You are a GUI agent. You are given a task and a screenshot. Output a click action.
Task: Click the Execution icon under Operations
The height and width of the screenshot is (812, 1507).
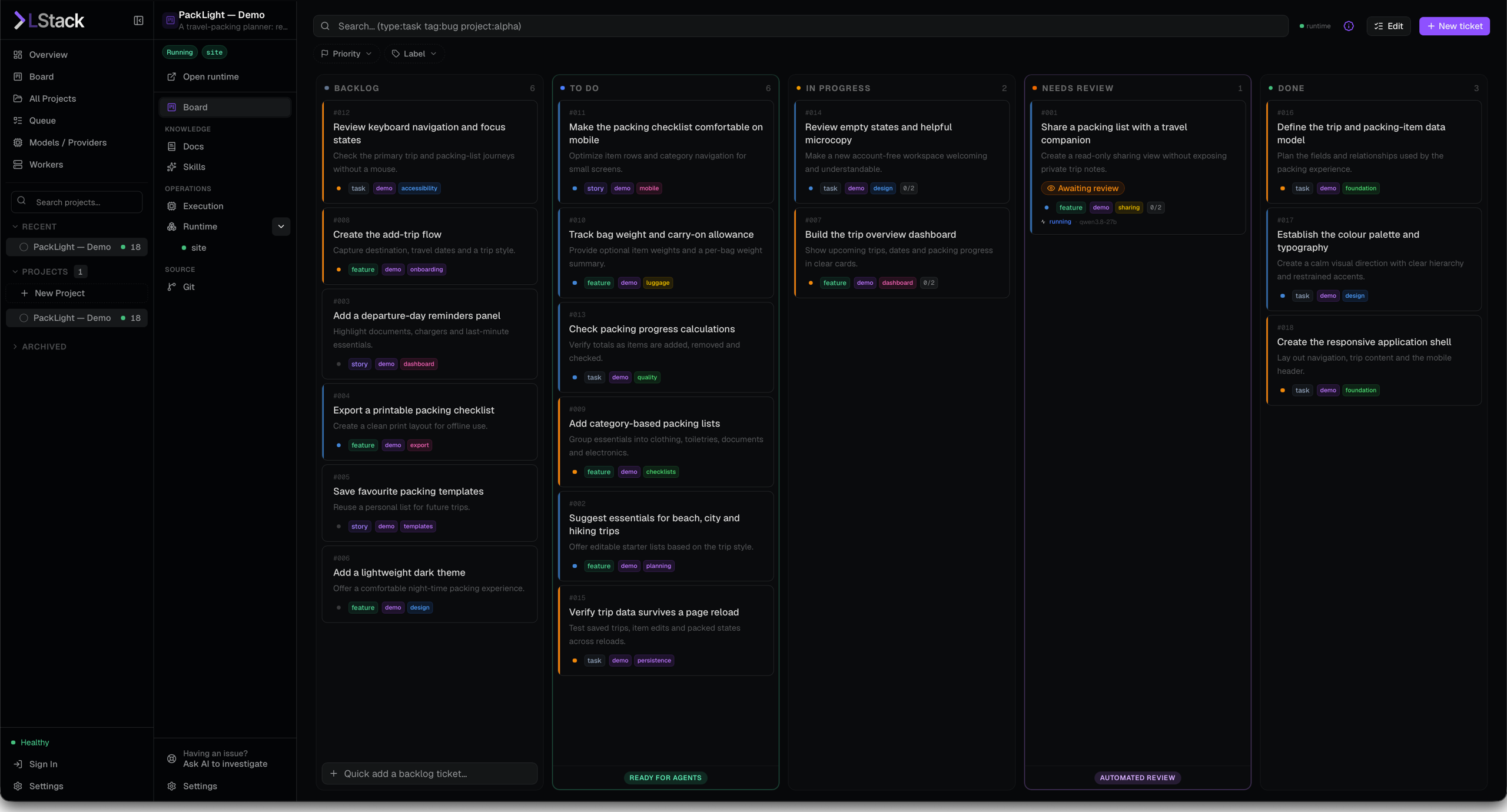tap(172, 207)
